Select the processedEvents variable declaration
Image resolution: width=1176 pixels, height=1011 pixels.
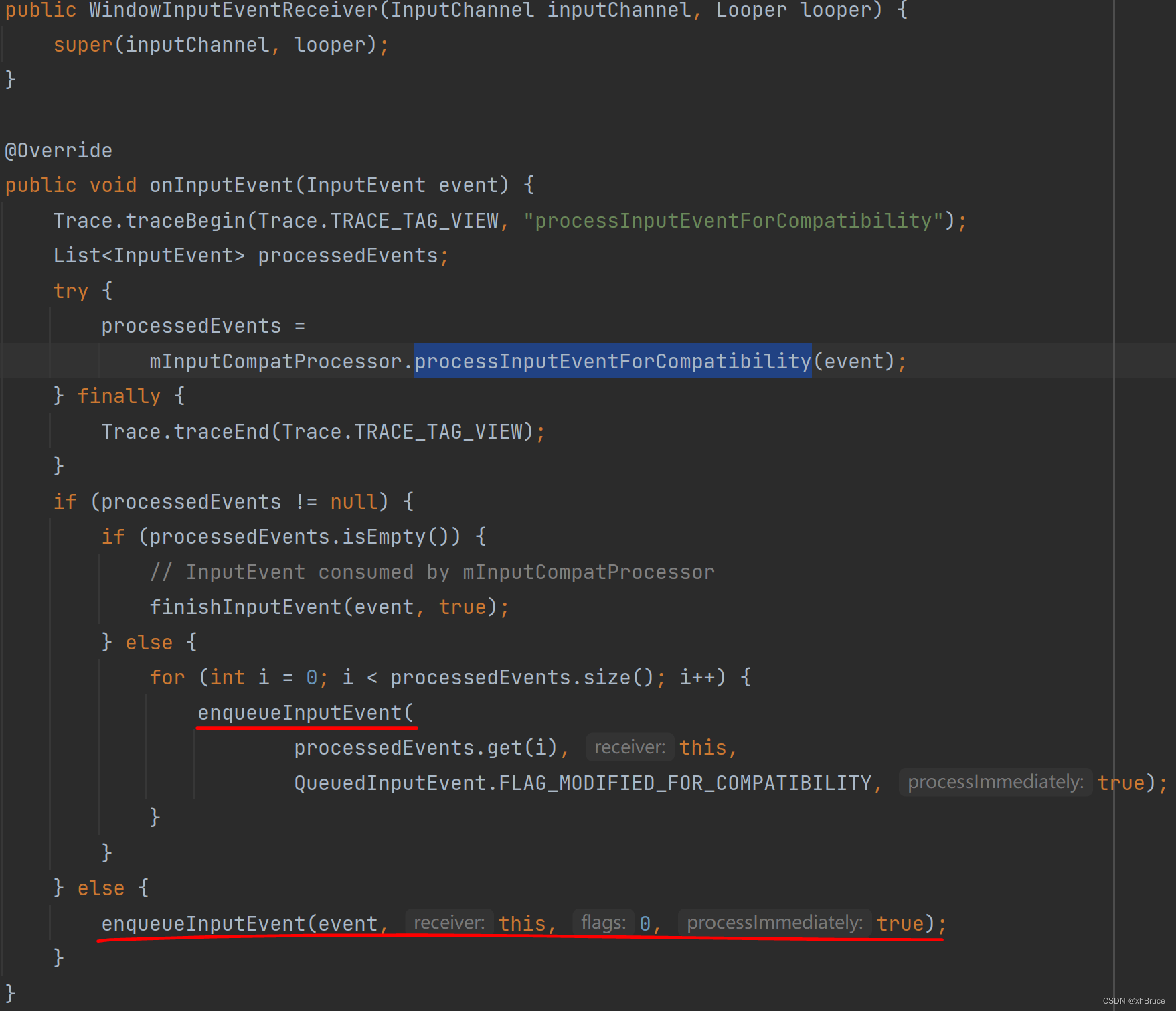tap(349, 254)
